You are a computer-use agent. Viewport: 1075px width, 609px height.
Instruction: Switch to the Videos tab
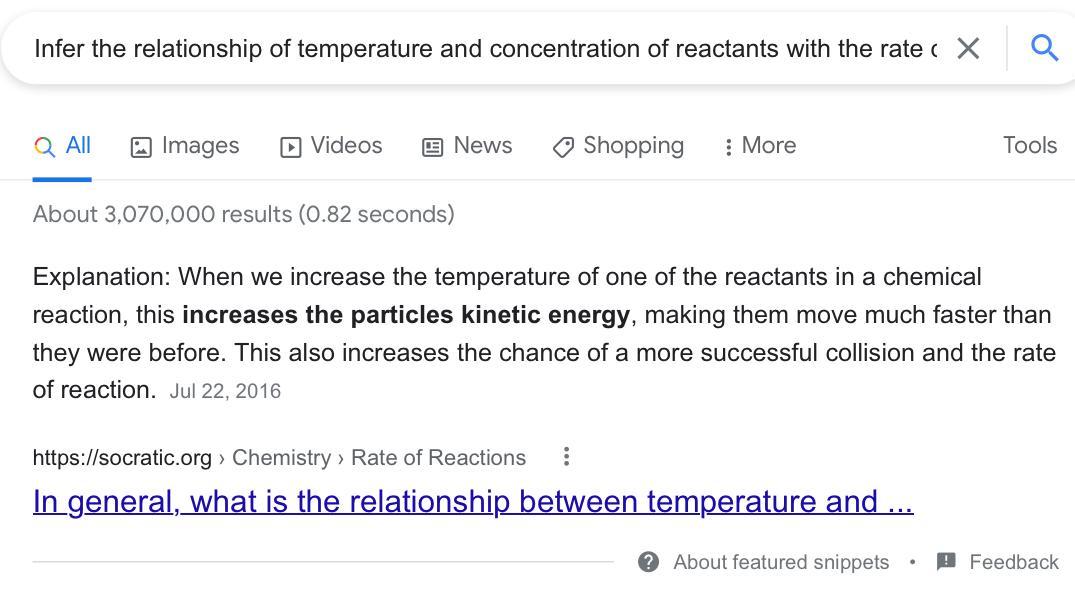(346, 145)
